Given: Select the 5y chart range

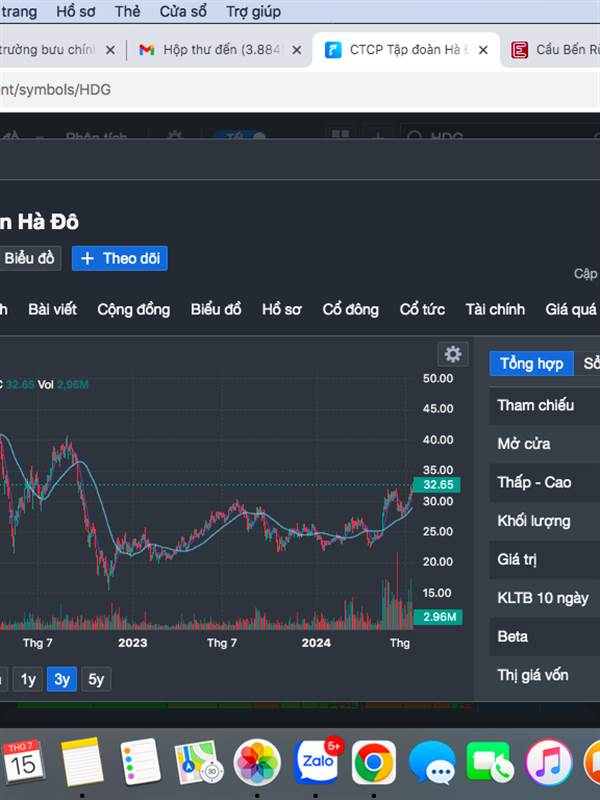Looking at the screenshot, I should tap(96, 679).
